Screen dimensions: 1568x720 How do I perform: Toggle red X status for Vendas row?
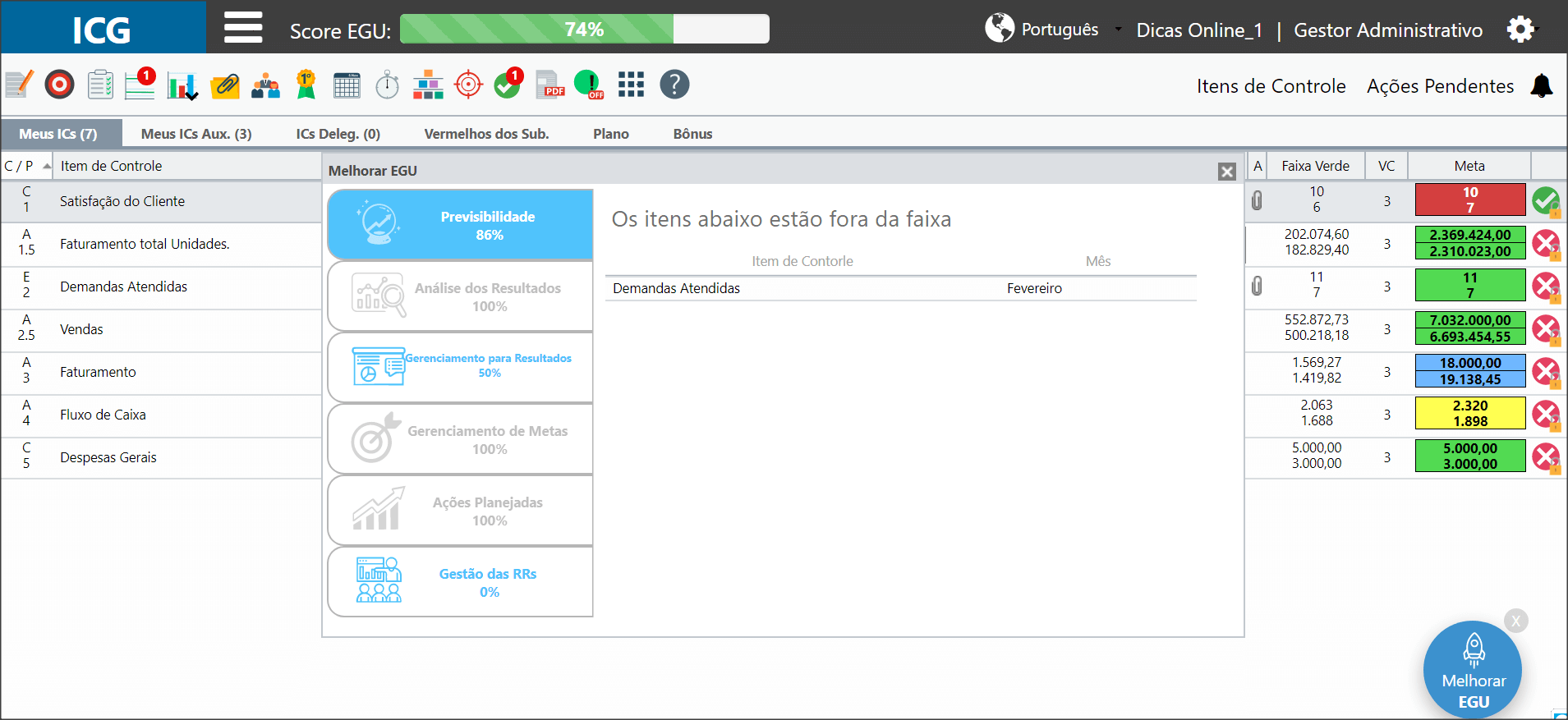[x=1546, y=329]
